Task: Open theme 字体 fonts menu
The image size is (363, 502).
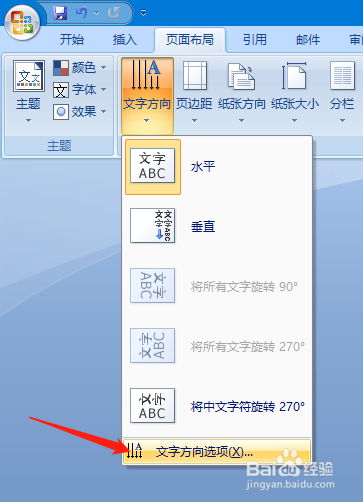Action: click(80, 90)
